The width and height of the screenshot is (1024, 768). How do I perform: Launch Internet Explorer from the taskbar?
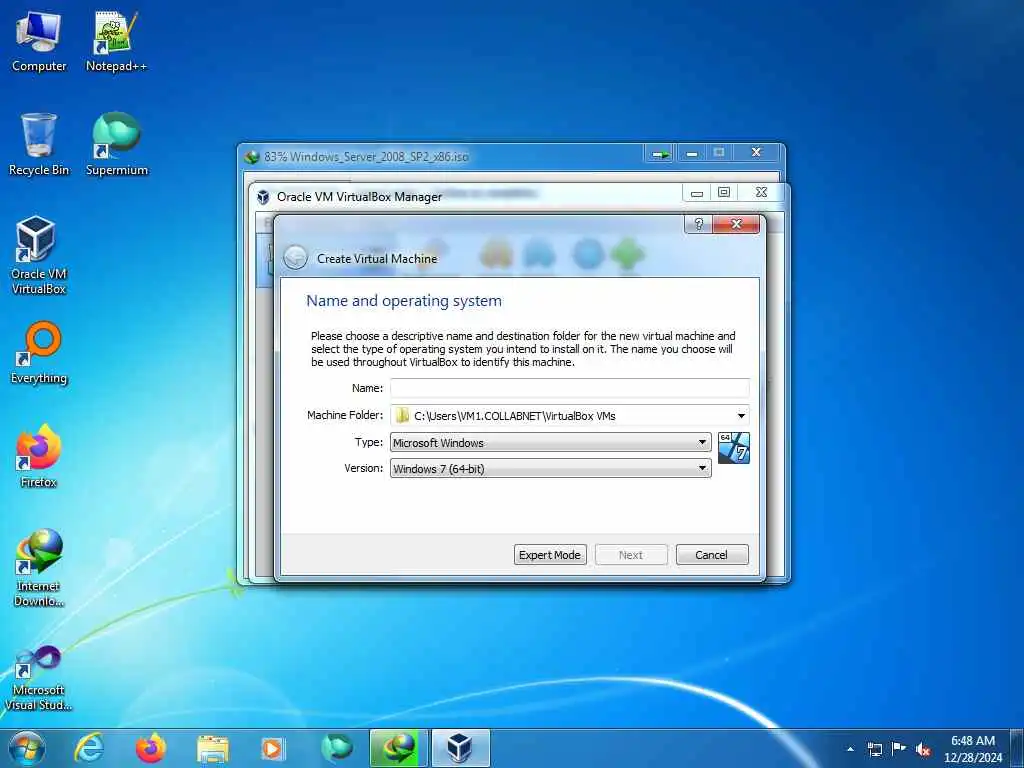[x=89, y=748]
